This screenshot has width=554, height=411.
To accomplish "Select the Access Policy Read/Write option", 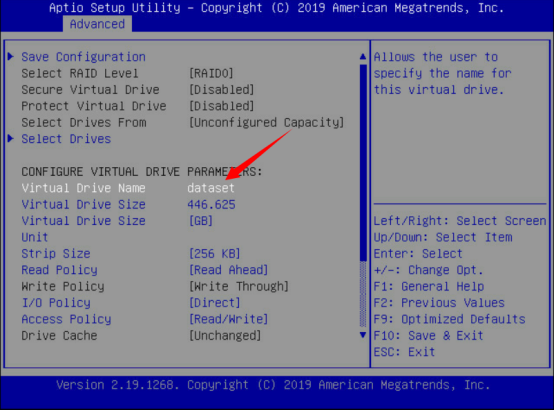I will point(229,319).
